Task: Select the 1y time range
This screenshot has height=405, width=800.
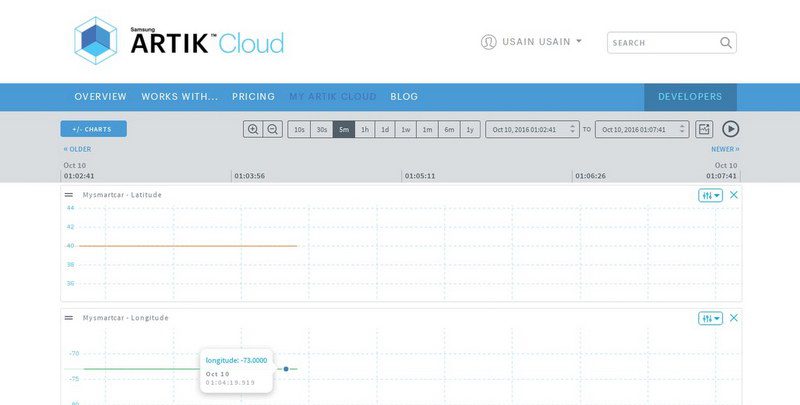Action: point(470,130)
